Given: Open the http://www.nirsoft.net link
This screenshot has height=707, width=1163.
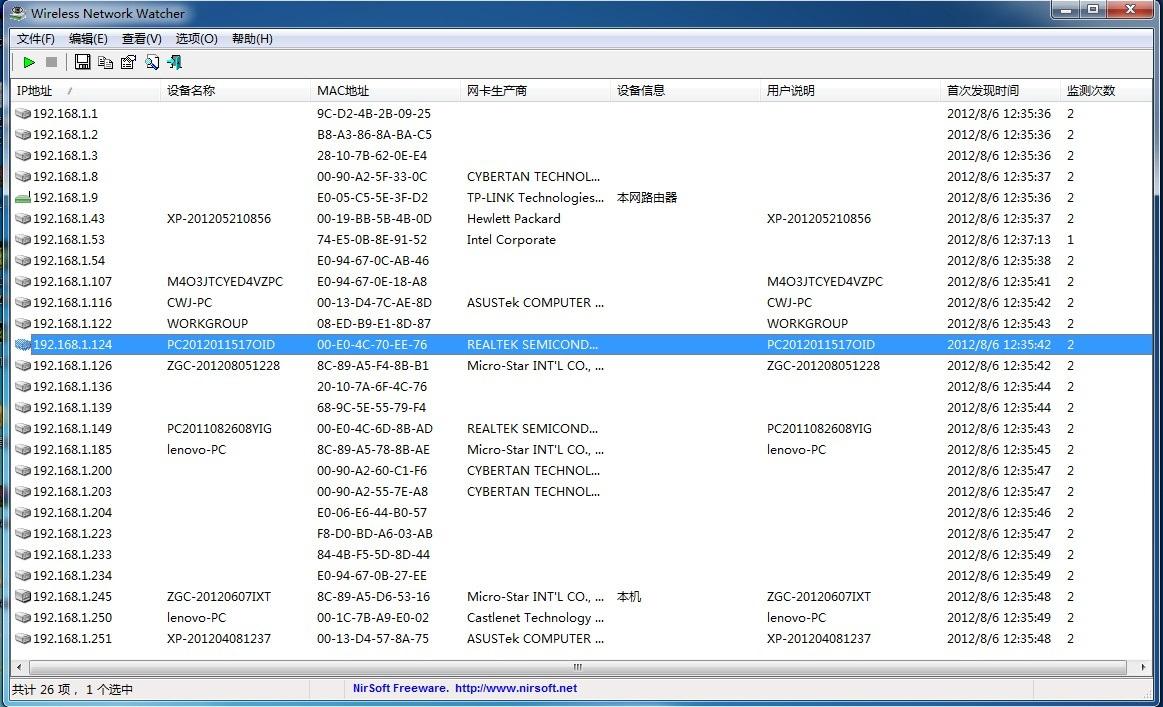Looking at the screenshot, I should pyautogui.click(x=515, y=688).
